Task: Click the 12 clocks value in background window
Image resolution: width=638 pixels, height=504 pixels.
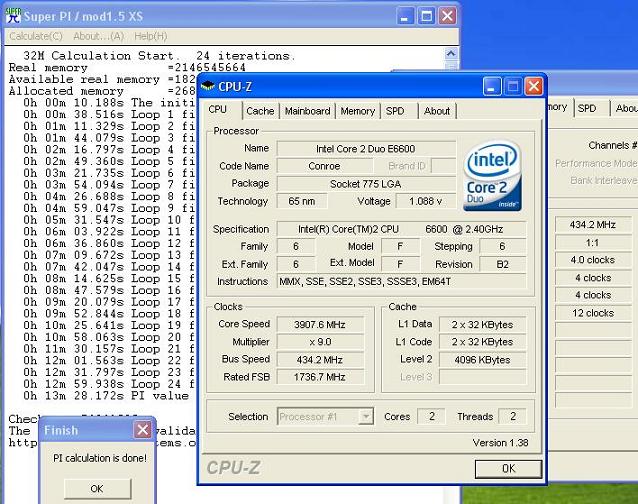Action: click(x=592, y=313)
